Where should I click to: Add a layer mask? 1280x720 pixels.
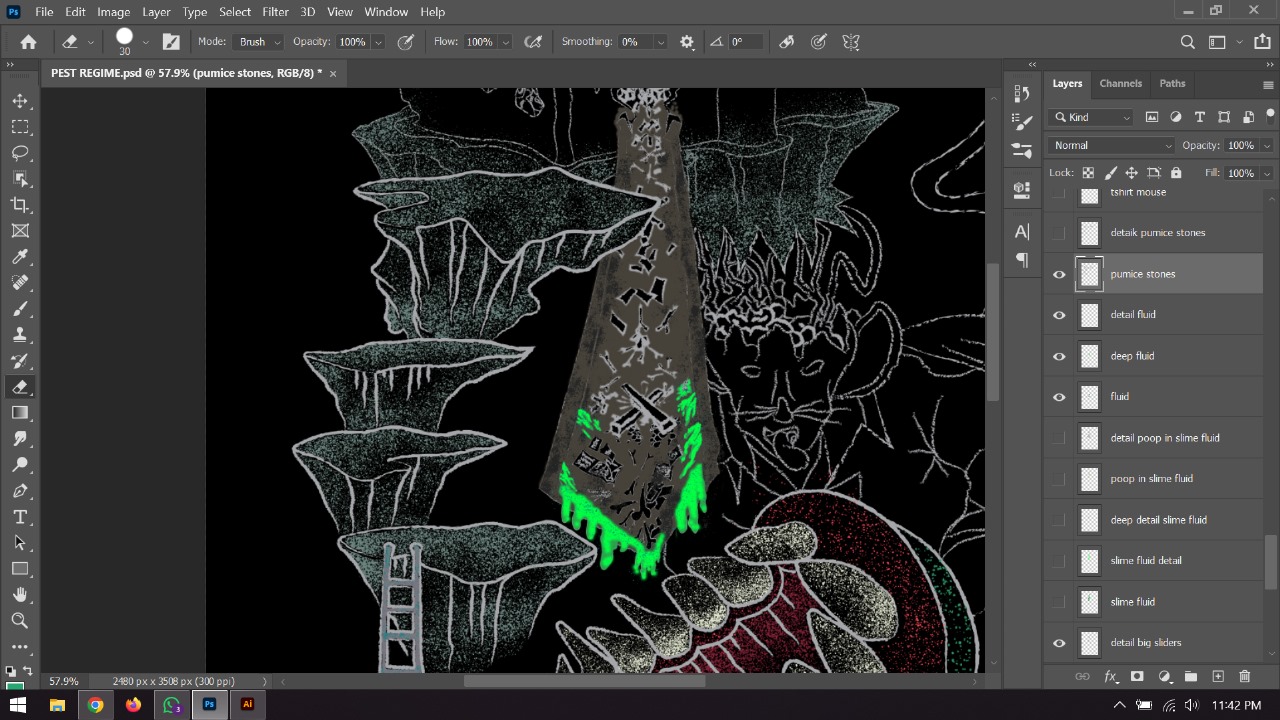coord(1137,677)
